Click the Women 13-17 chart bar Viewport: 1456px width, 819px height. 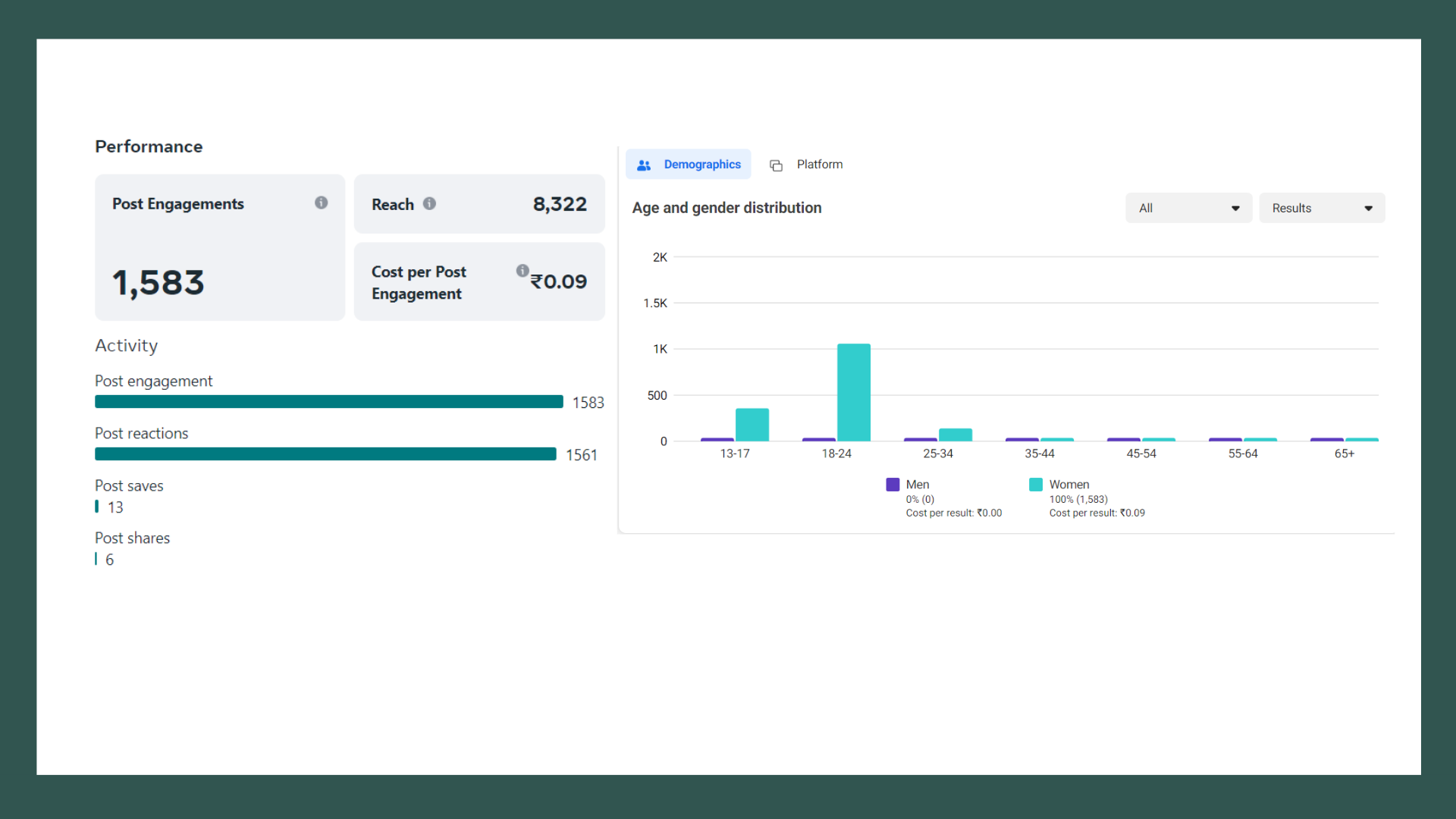pos(752,425)
